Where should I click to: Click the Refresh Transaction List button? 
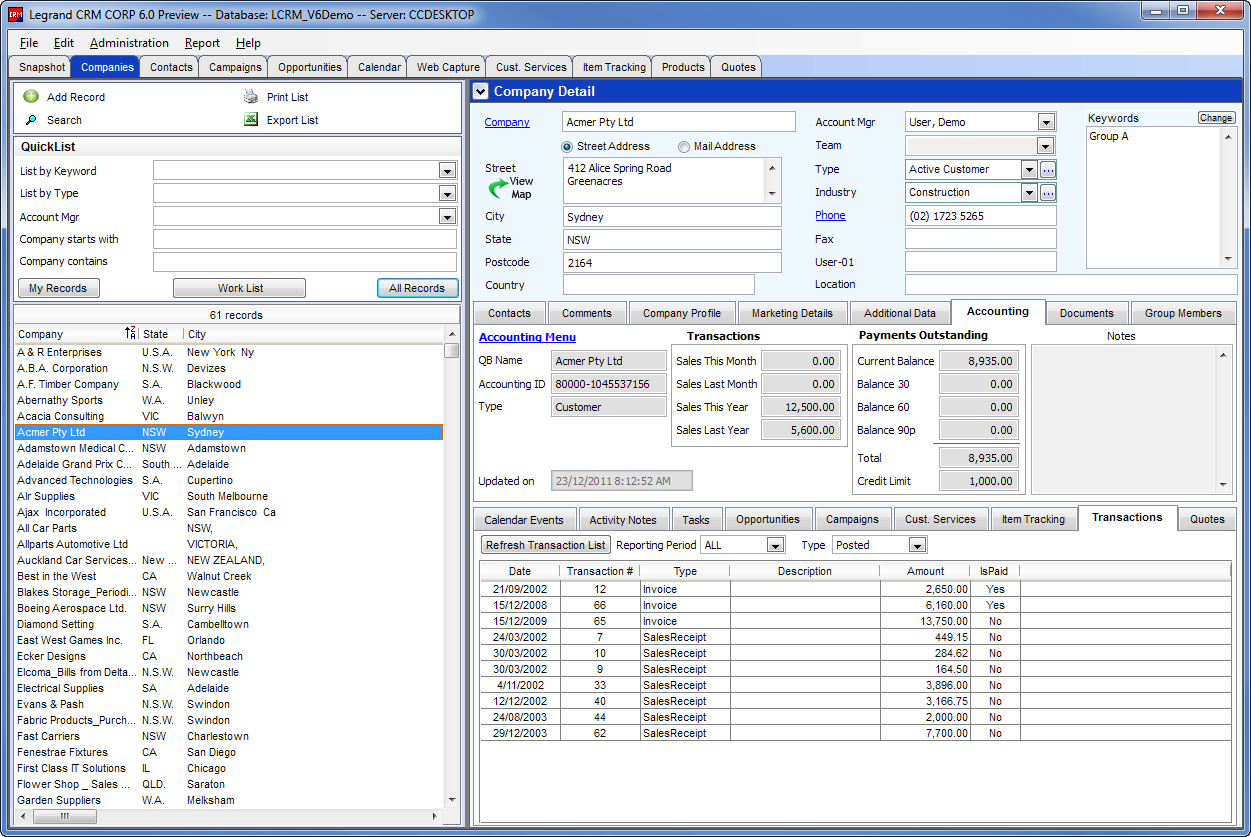point(546,545)
